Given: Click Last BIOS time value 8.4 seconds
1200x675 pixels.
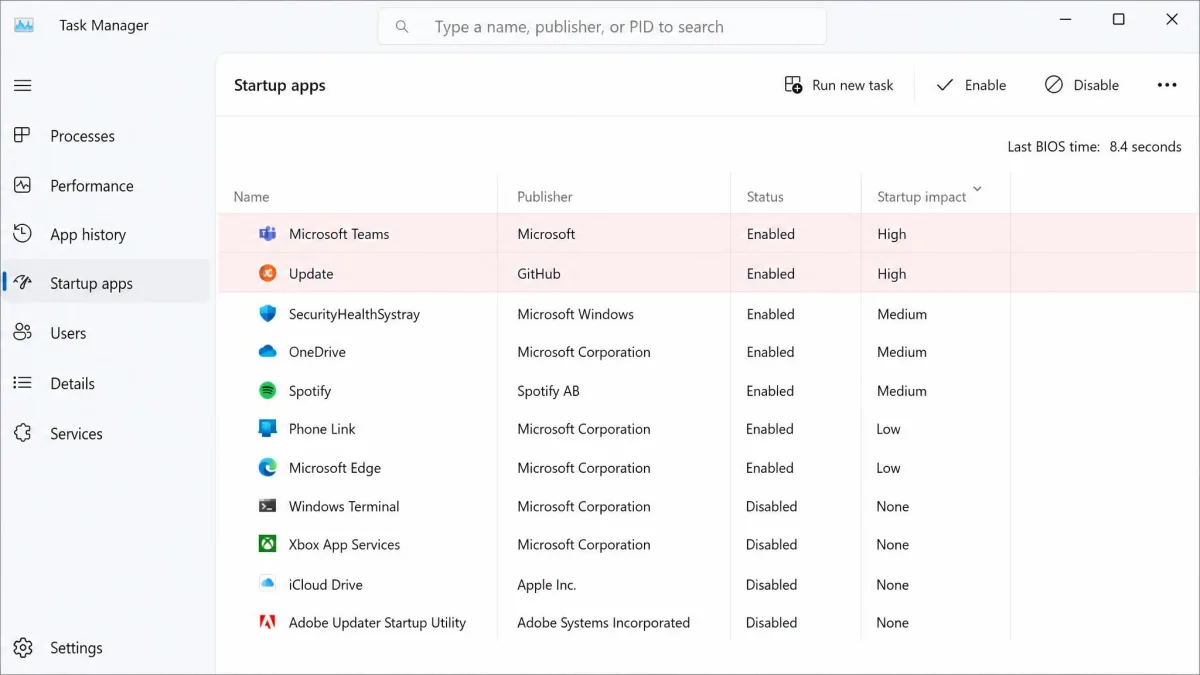Looking at the screenshot, I should pyautogui.click(x=1145, y=147).
